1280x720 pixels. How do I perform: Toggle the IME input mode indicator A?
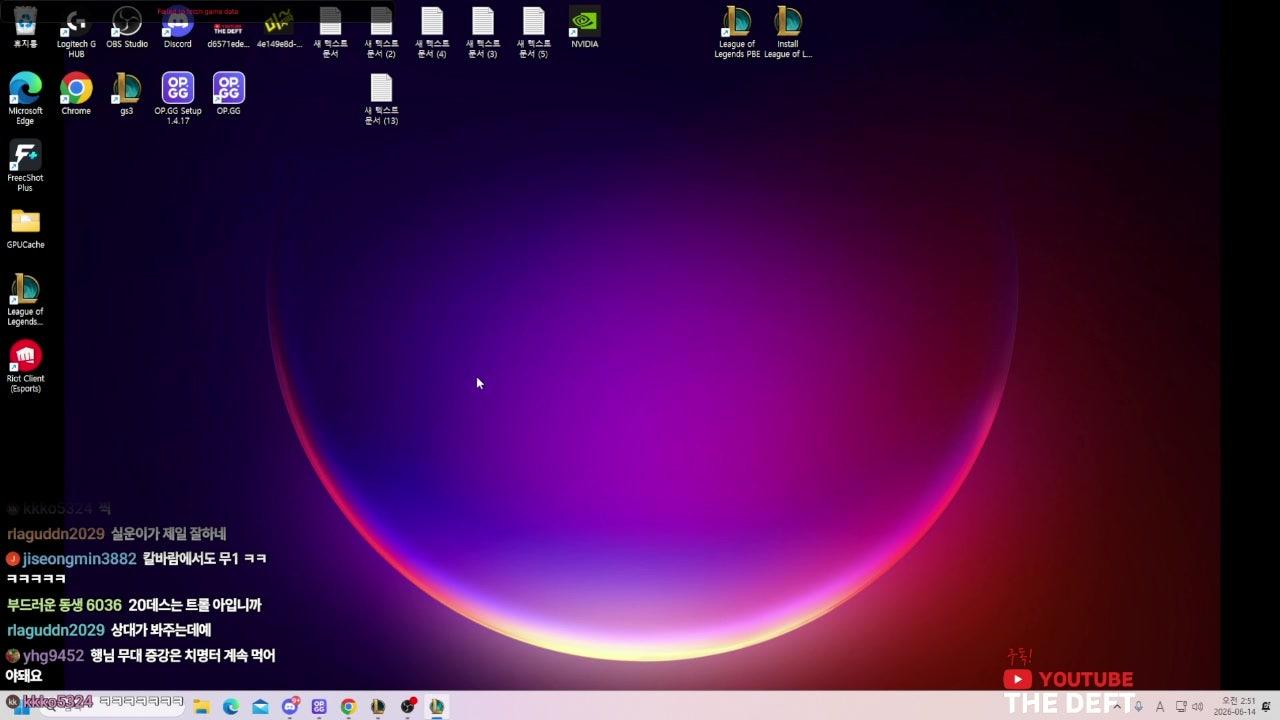1160,707
